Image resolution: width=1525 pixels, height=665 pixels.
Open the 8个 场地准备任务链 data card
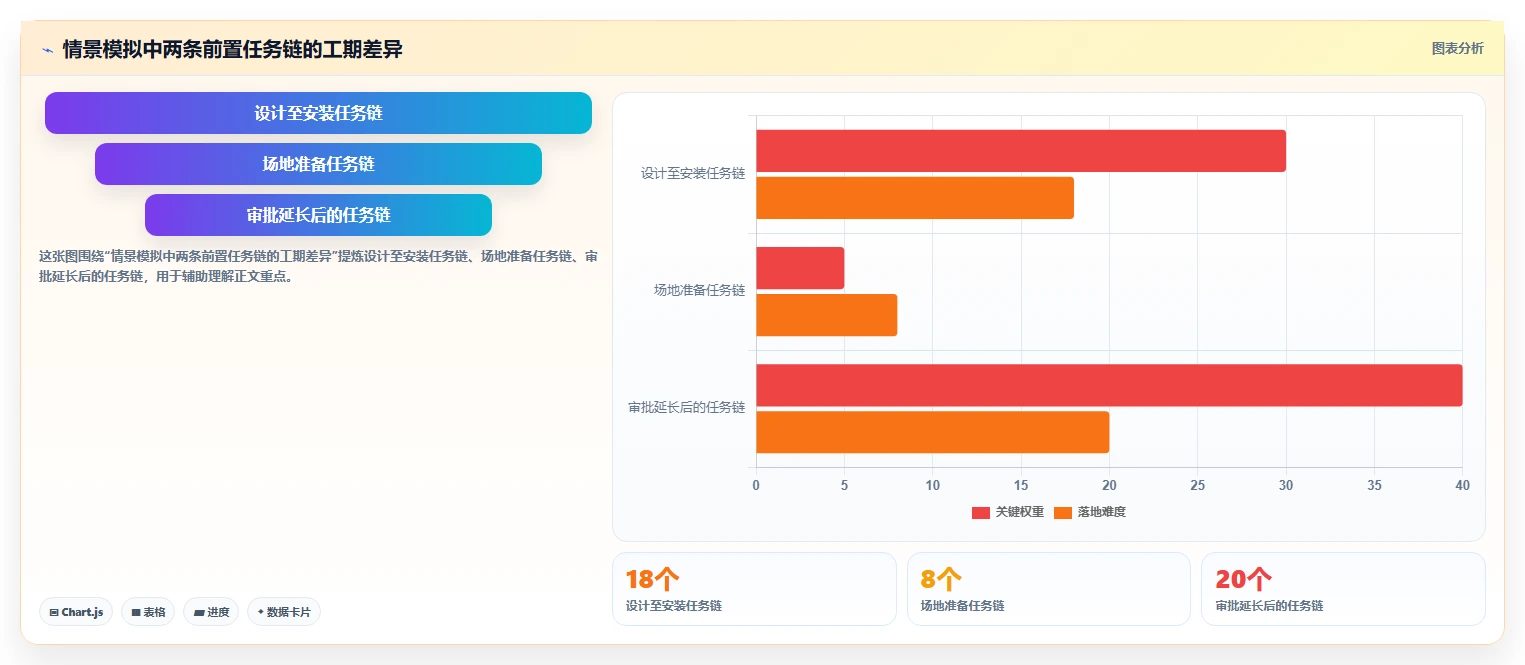(x=1049, y=589)
